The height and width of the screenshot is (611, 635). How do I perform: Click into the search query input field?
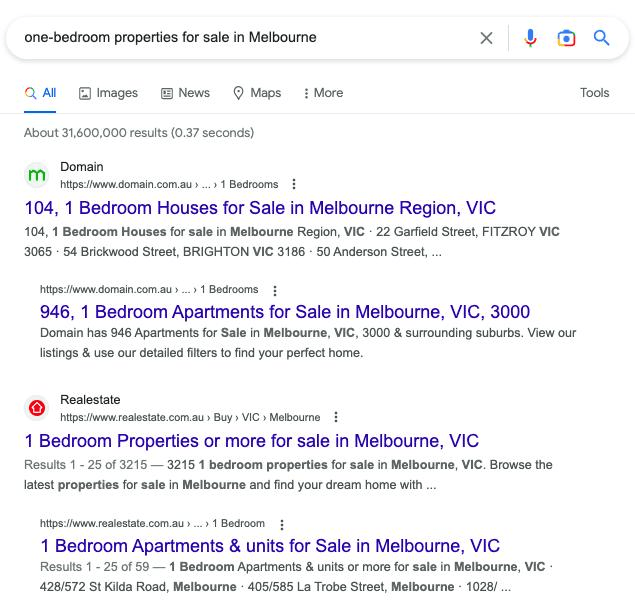pyautogui.click(x=240, y=38)
